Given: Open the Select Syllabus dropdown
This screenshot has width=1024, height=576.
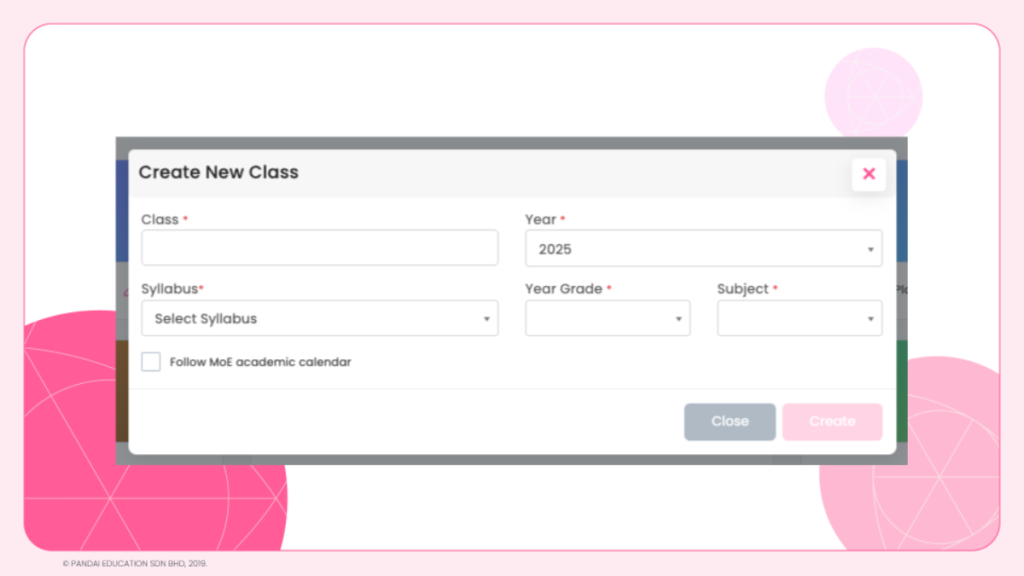Looking at the screenshot, I should (319, 318).
